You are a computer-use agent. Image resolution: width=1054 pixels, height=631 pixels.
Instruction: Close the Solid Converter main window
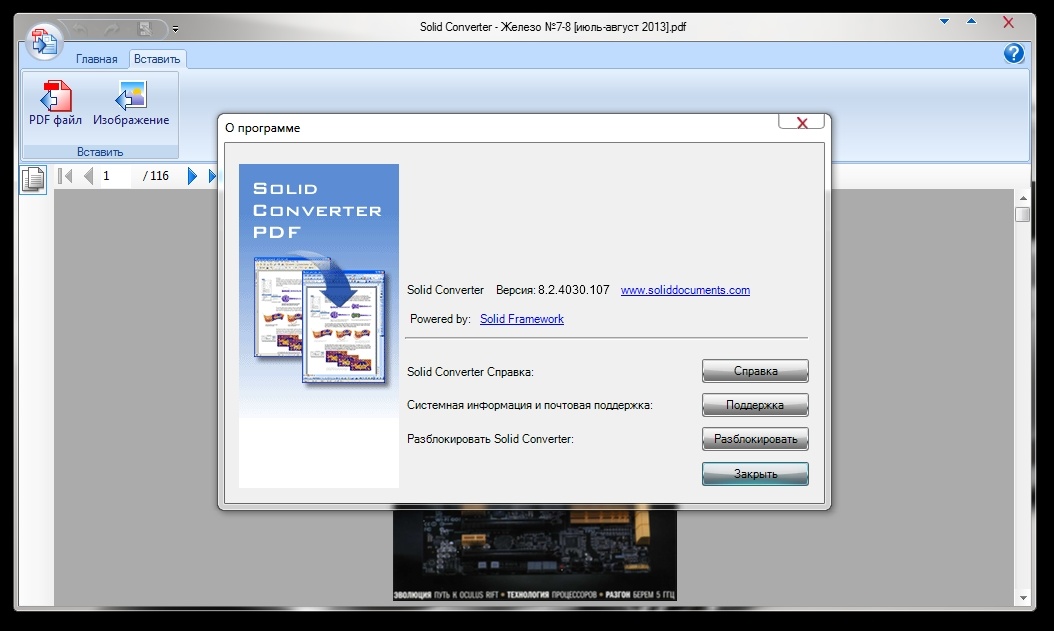coord(1008,22)
